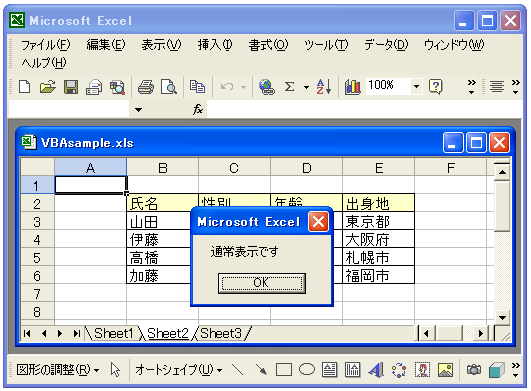Click last sheet tab navigation arrow
The width and height of the screenshot is (531, 391).
pyautogui.click(x=77, y=333)
